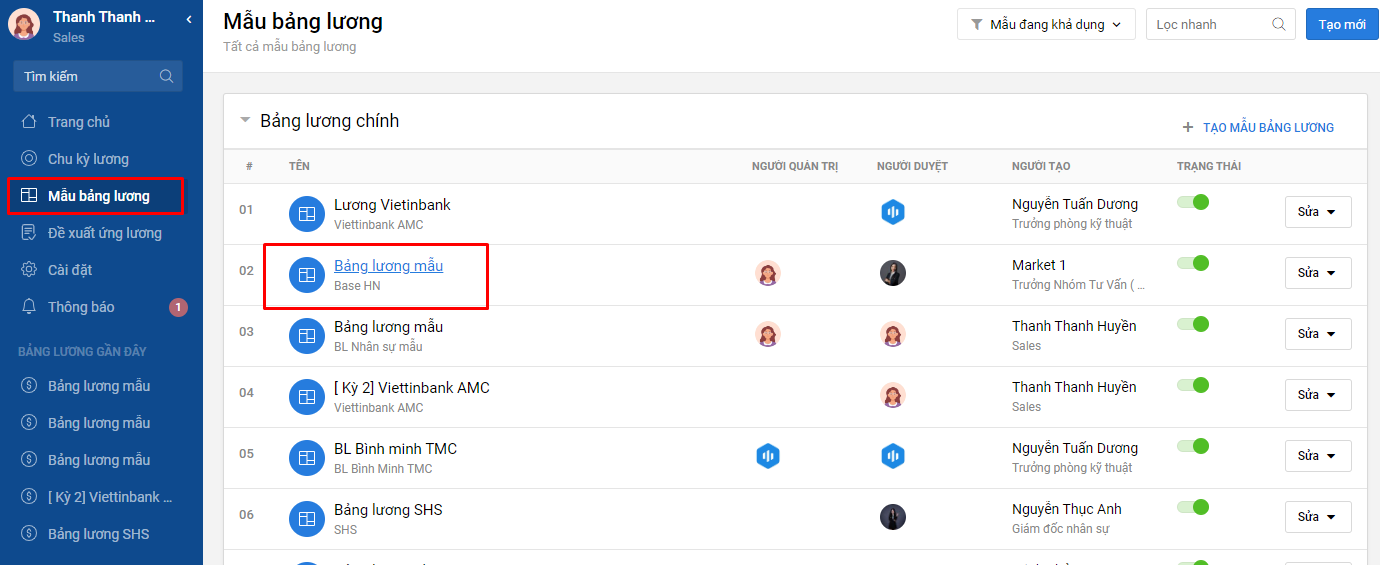The height and width of the screenshot is (565, 1380).
Task: Click dollar icon beside [Kỳ 2] Viettinbank recent item
Action: [x=30, y=497]
